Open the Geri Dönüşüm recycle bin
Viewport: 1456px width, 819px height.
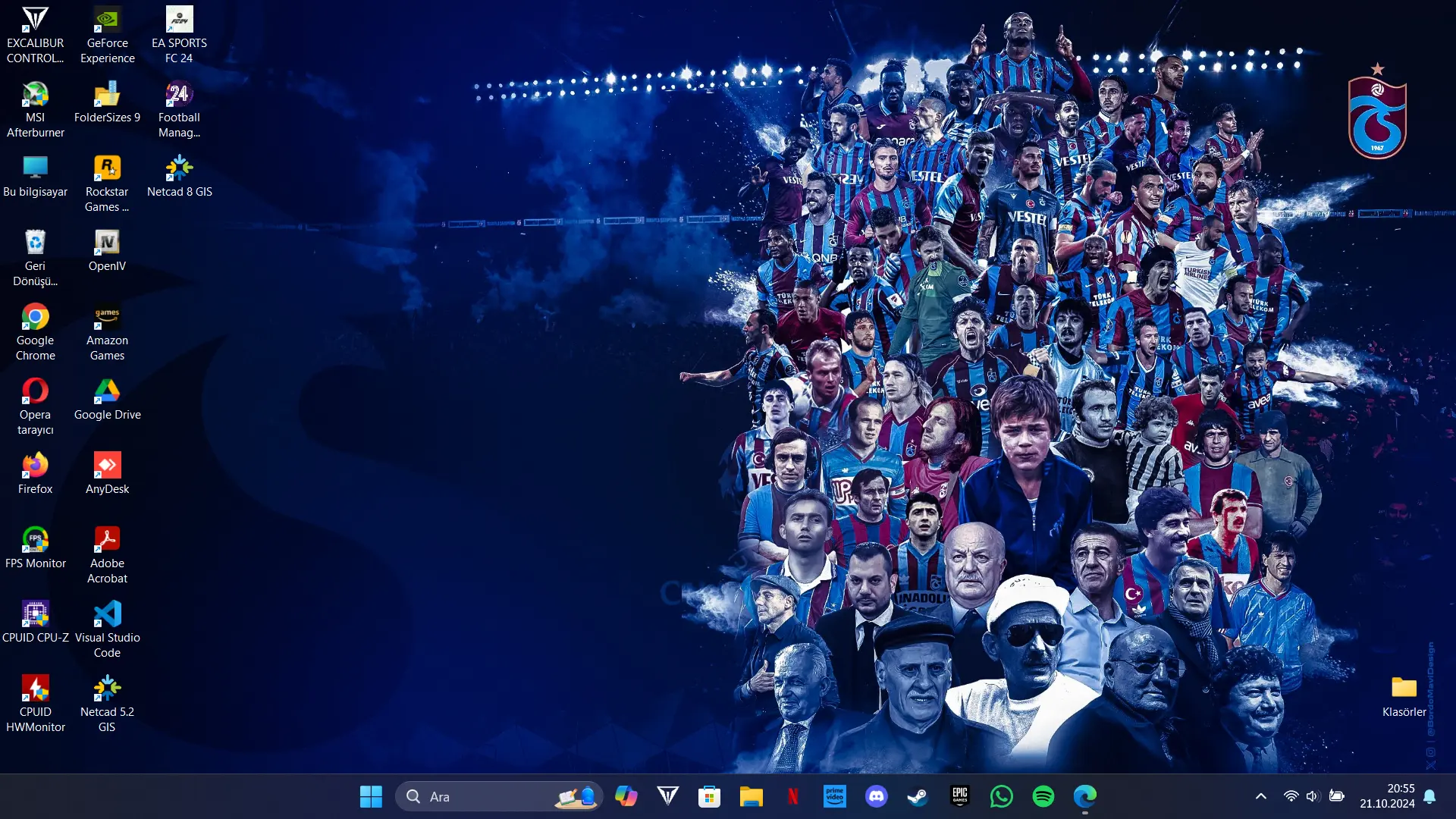tap(35, 258)
